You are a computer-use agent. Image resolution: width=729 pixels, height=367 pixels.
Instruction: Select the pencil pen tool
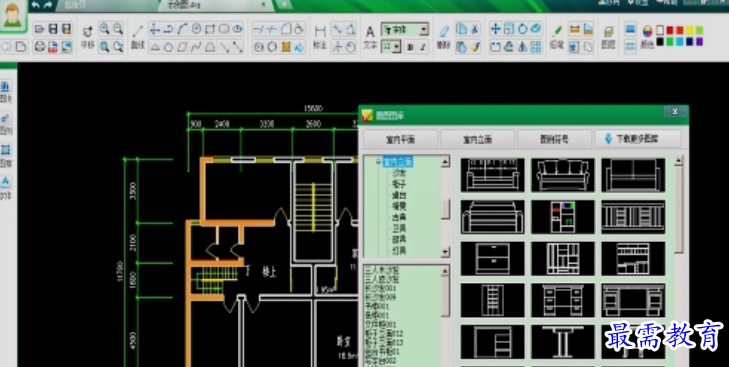(x=556, y=32)
